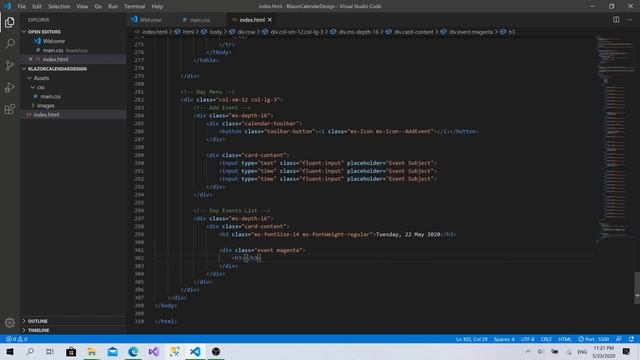This screenshot has height=360, width=640.
Task: Open File Explorer from the taskbar
Action: [x=92, y=351]
